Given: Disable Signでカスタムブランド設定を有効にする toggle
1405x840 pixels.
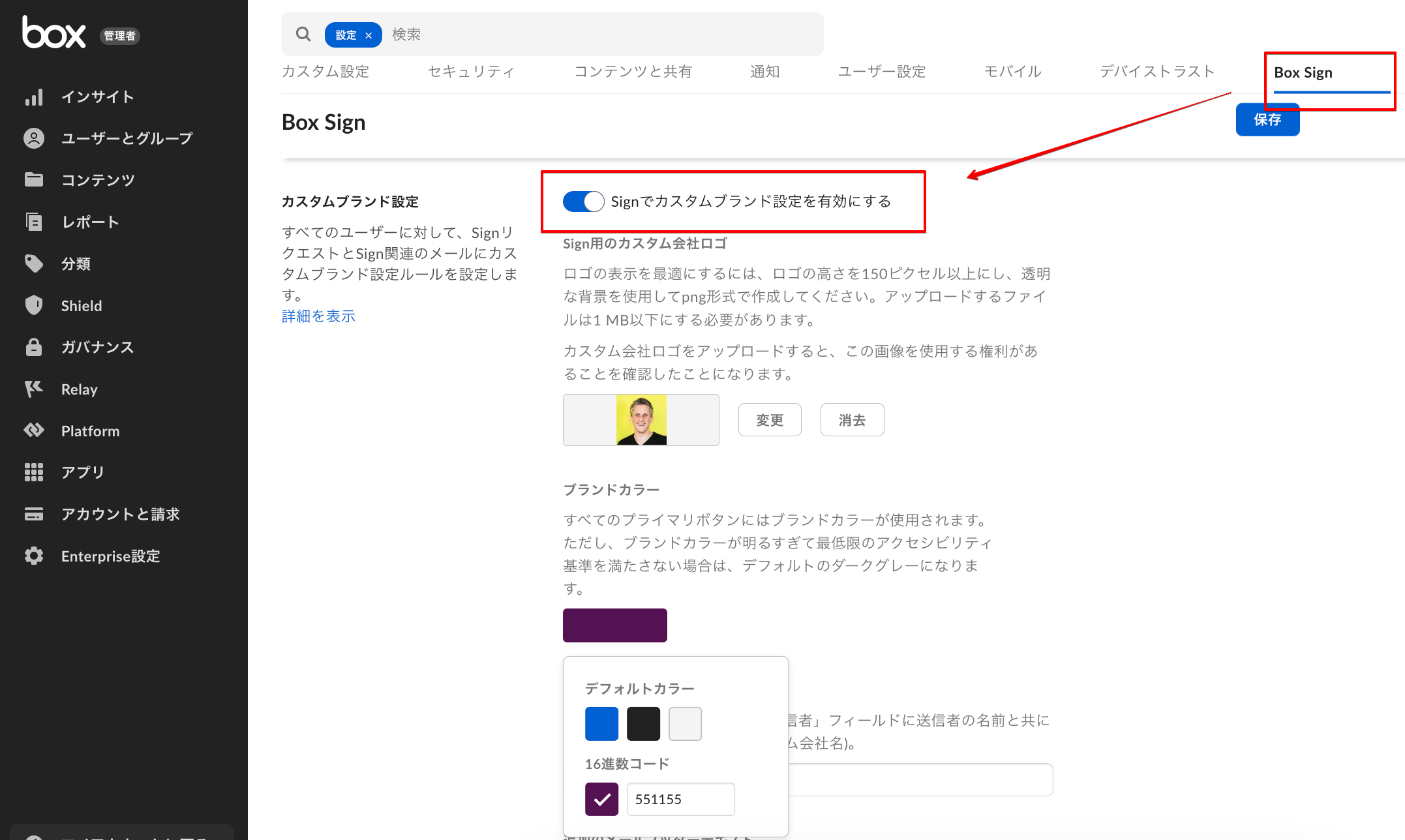Looking at the screenshot, I should [x=582, y=202].
